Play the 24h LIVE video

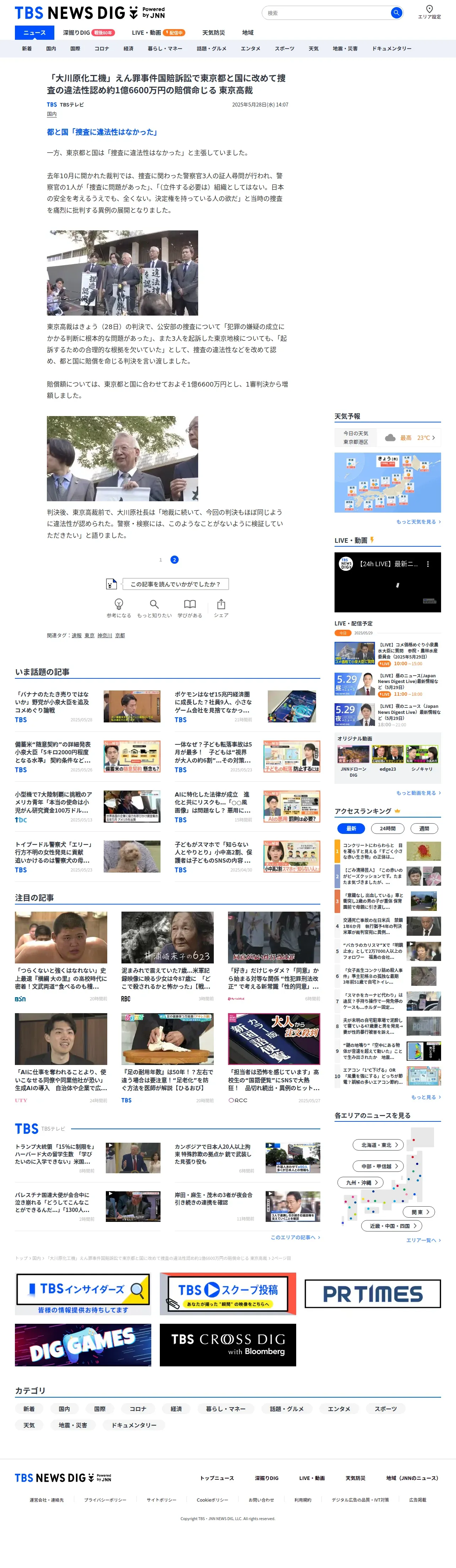[387, 583]
